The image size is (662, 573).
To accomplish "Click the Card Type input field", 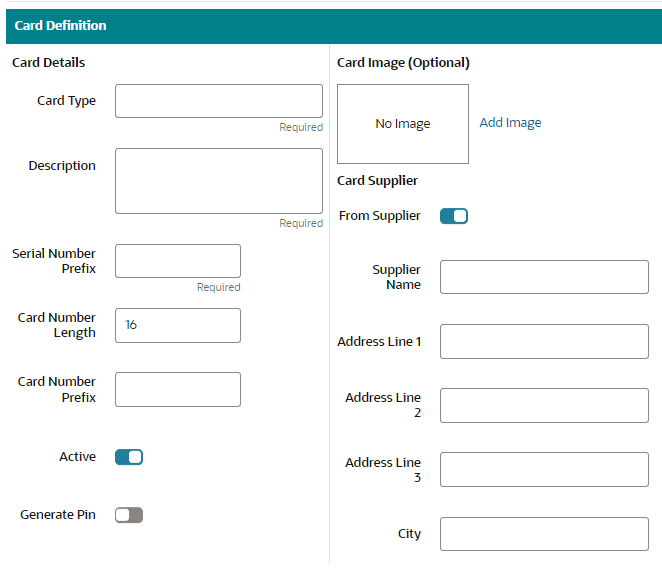I will 219,101.
